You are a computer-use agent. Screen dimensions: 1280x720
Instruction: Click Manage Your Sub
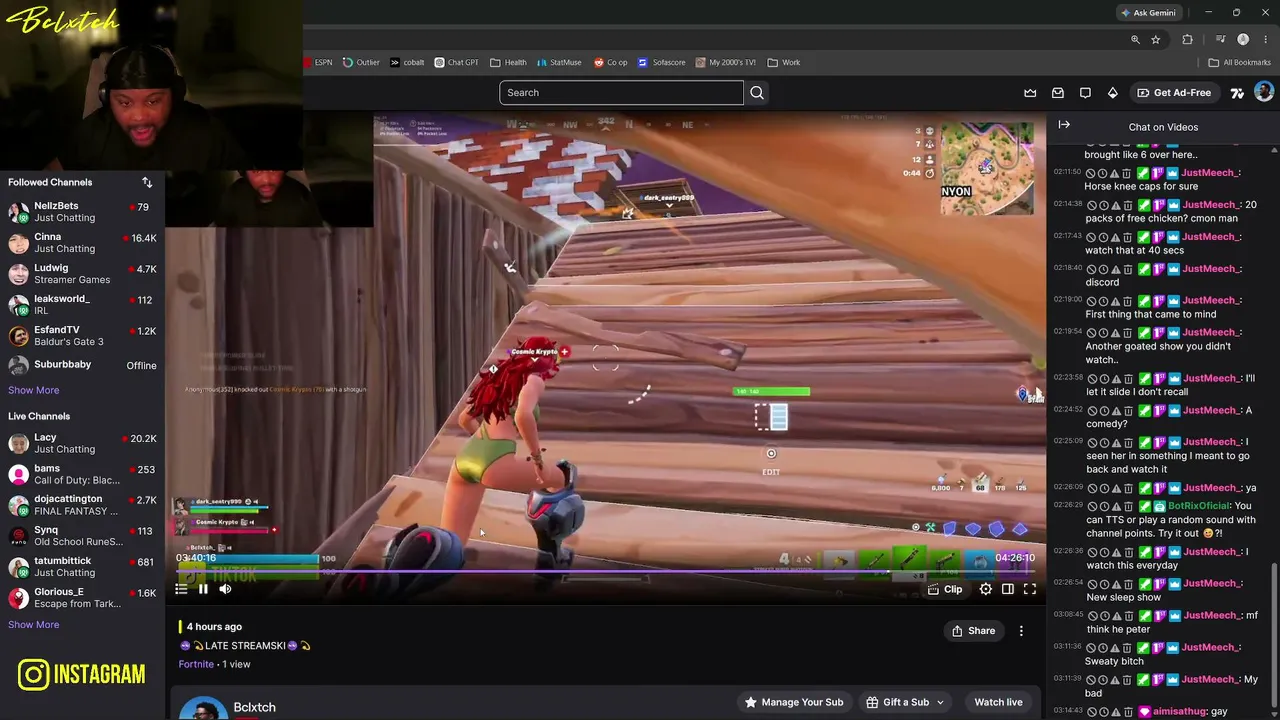pyautogui.click(x=793, y=702)
